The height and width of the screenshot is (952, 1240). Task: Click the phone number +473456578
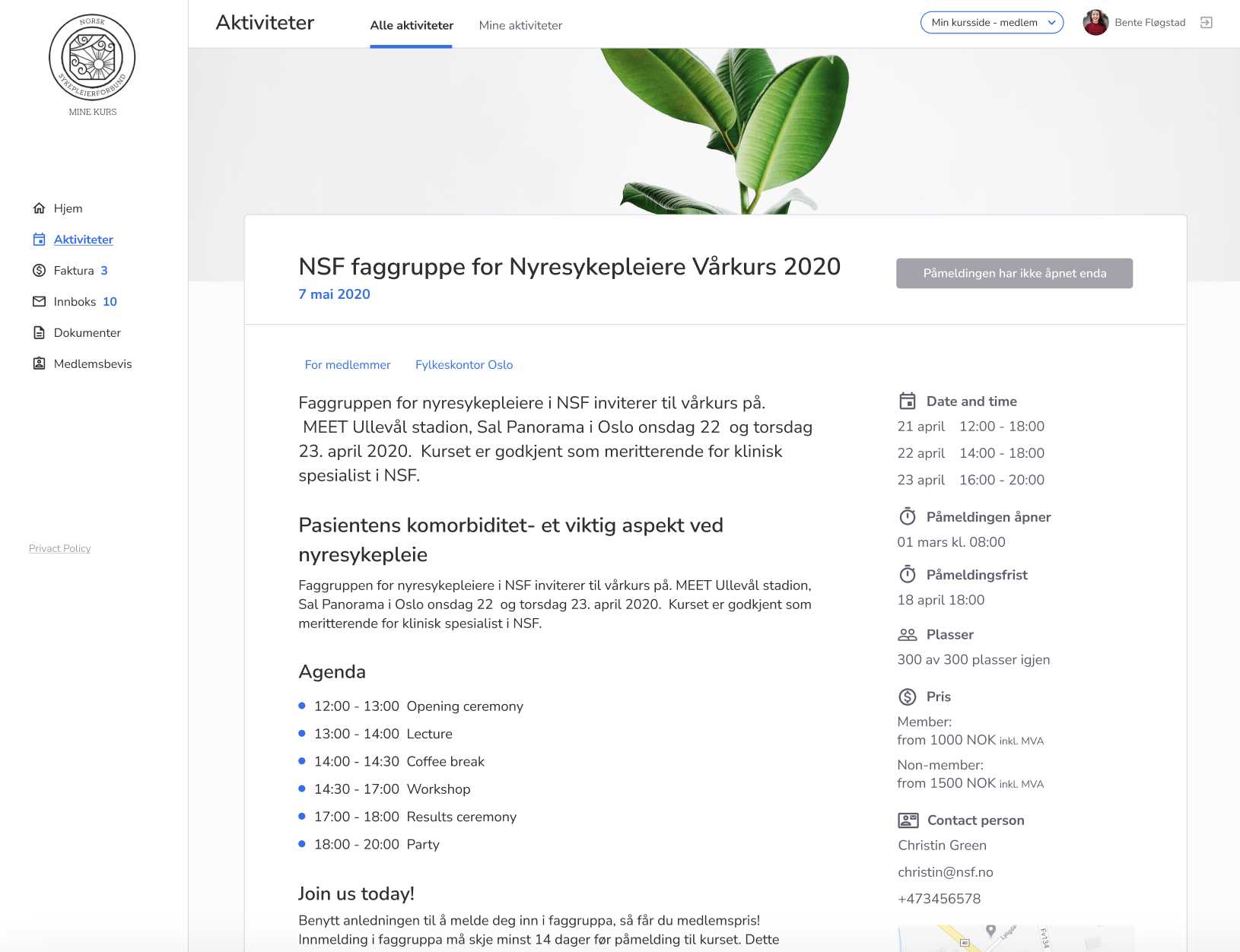[x=940, y=899]
